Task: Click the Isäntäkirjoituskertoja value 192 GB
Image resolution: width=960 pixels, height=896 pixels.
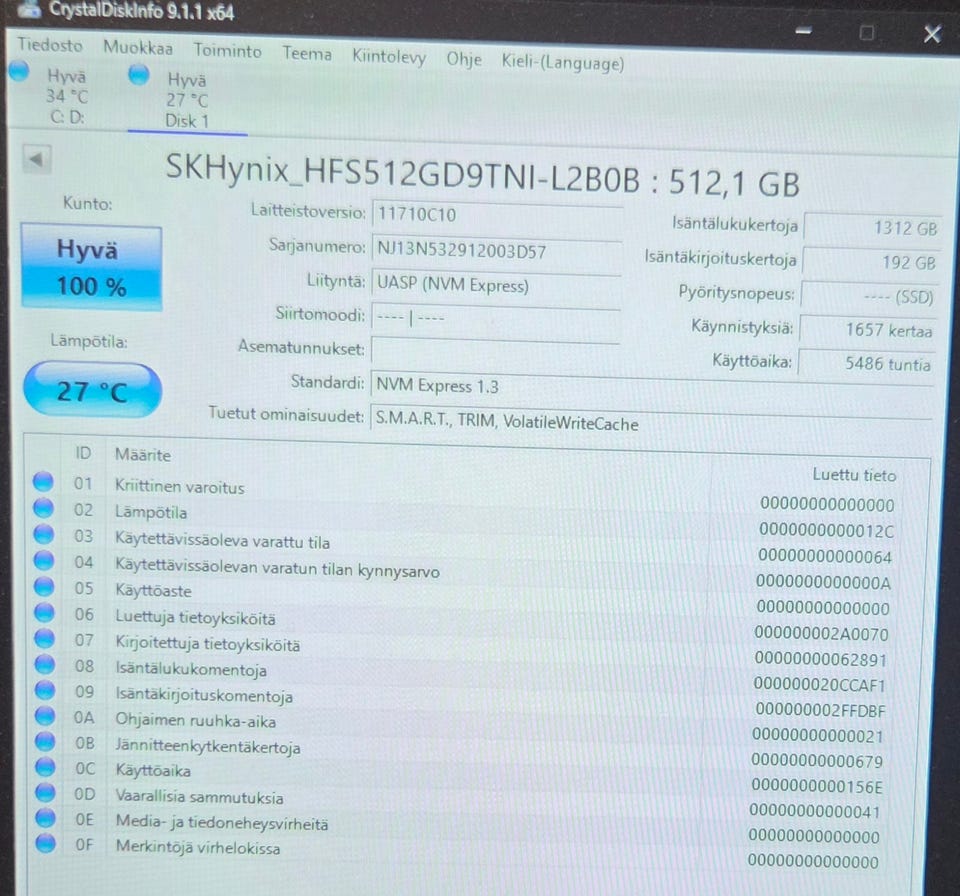Action: coord(871,263)
